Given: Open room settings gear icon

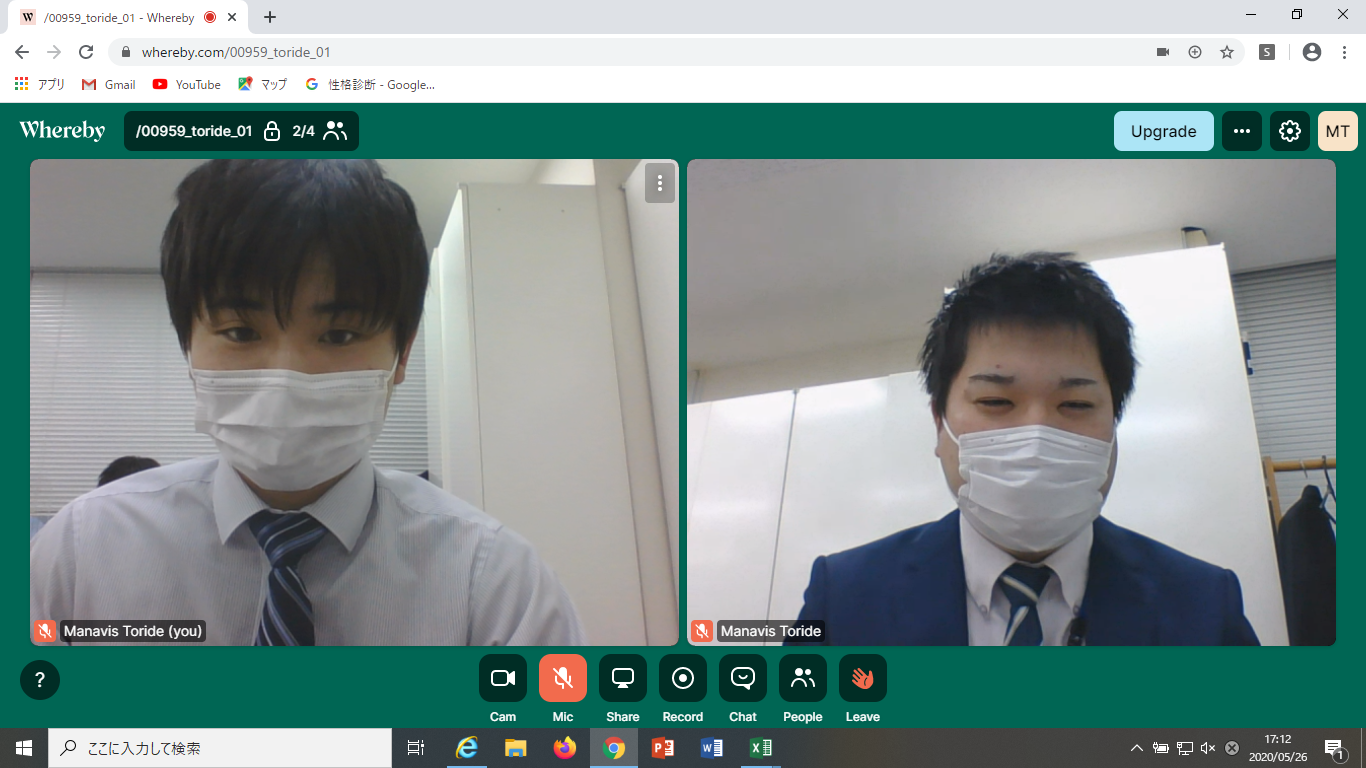Looking at the screenshot, I should (1290, 131).
